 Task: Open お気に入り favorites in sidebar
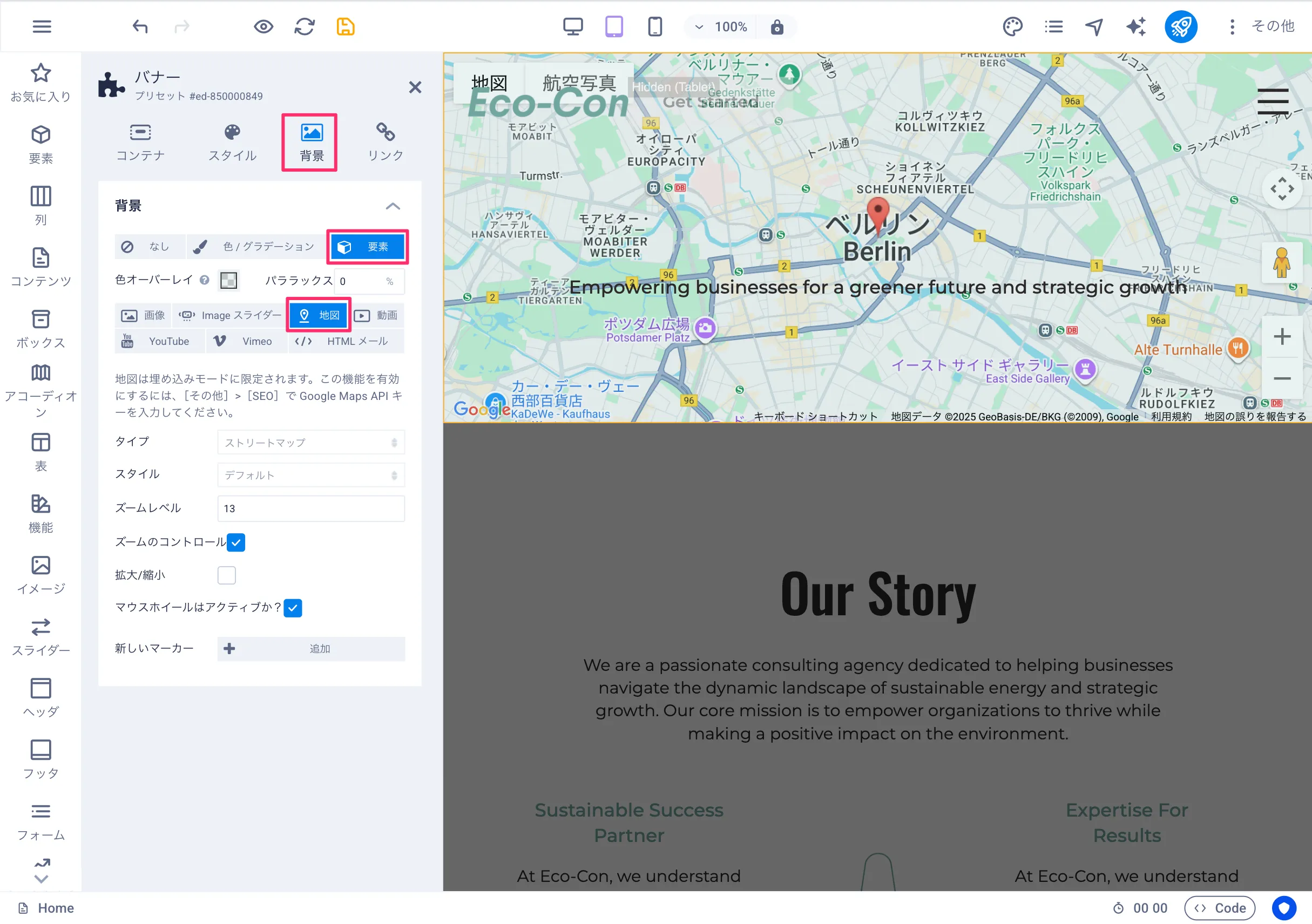[x=40, y=83]
